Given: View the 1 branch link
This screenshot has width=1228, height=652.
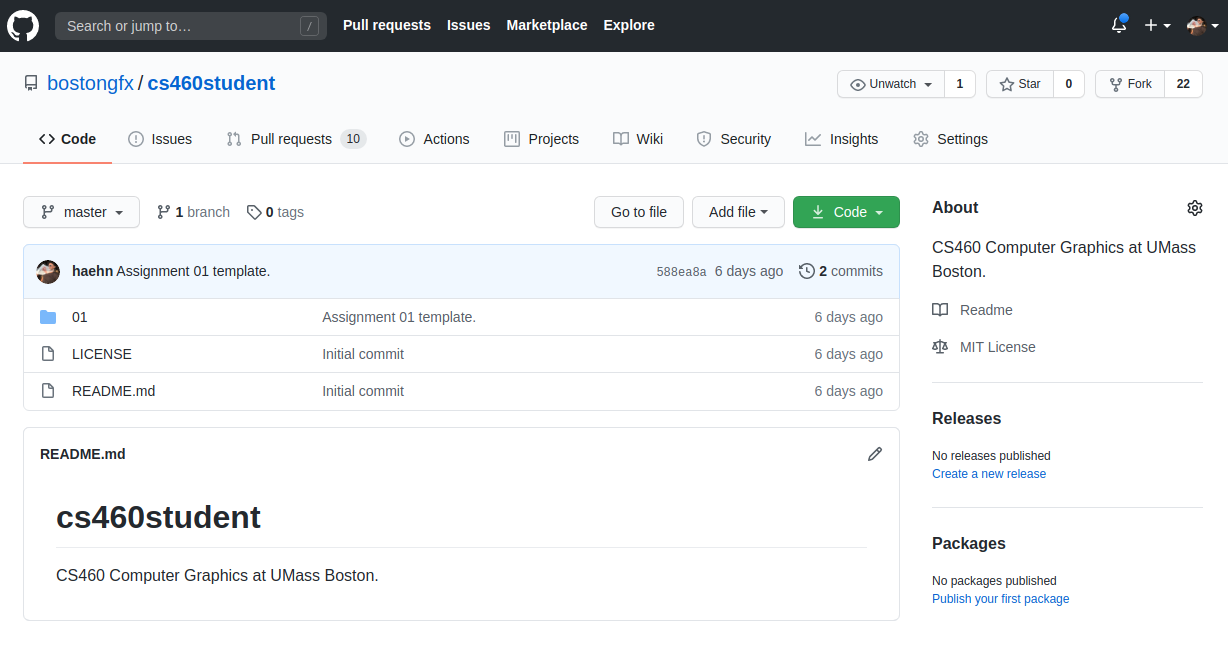Looking at the screenshot, I should 194,212.
